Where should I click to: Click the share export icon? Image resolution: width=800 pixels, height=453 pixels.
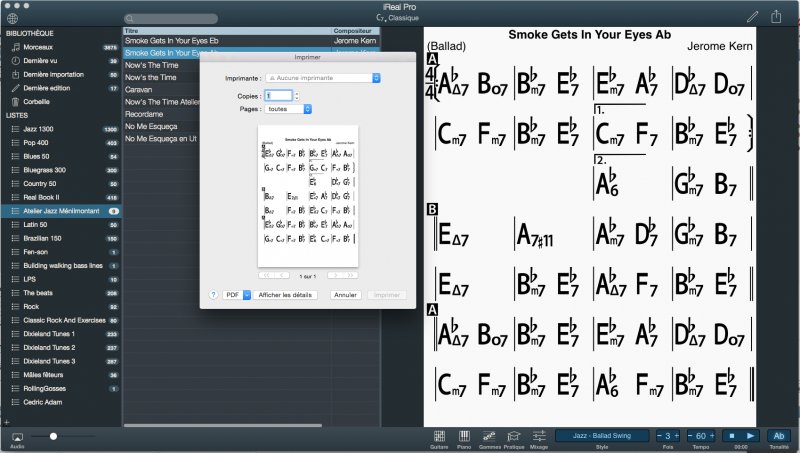pos(776,16)
